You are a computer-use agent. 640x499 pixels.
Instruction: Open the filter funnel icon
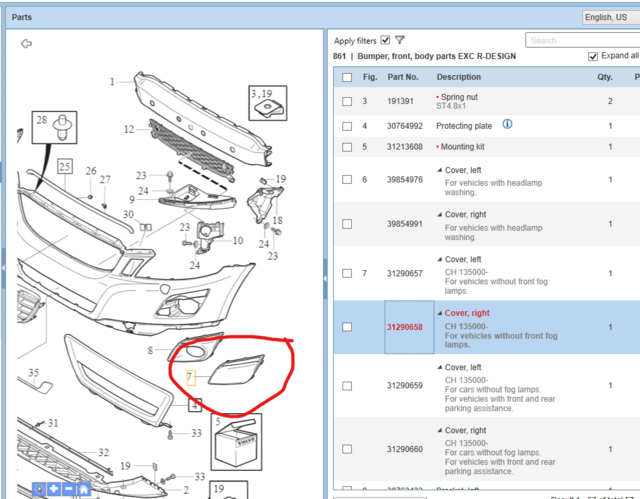(400, 40)
